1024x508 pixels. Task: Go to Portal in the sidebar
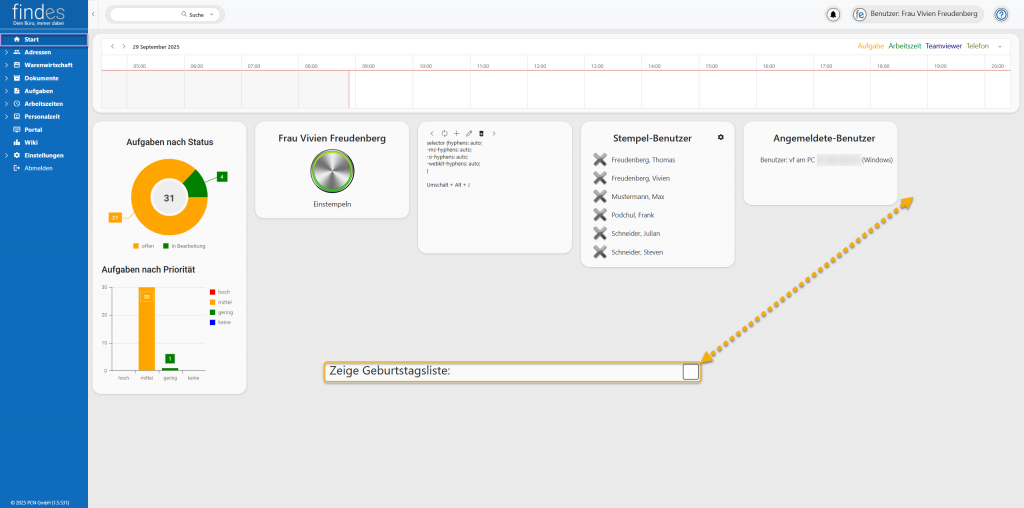(33, 129)
